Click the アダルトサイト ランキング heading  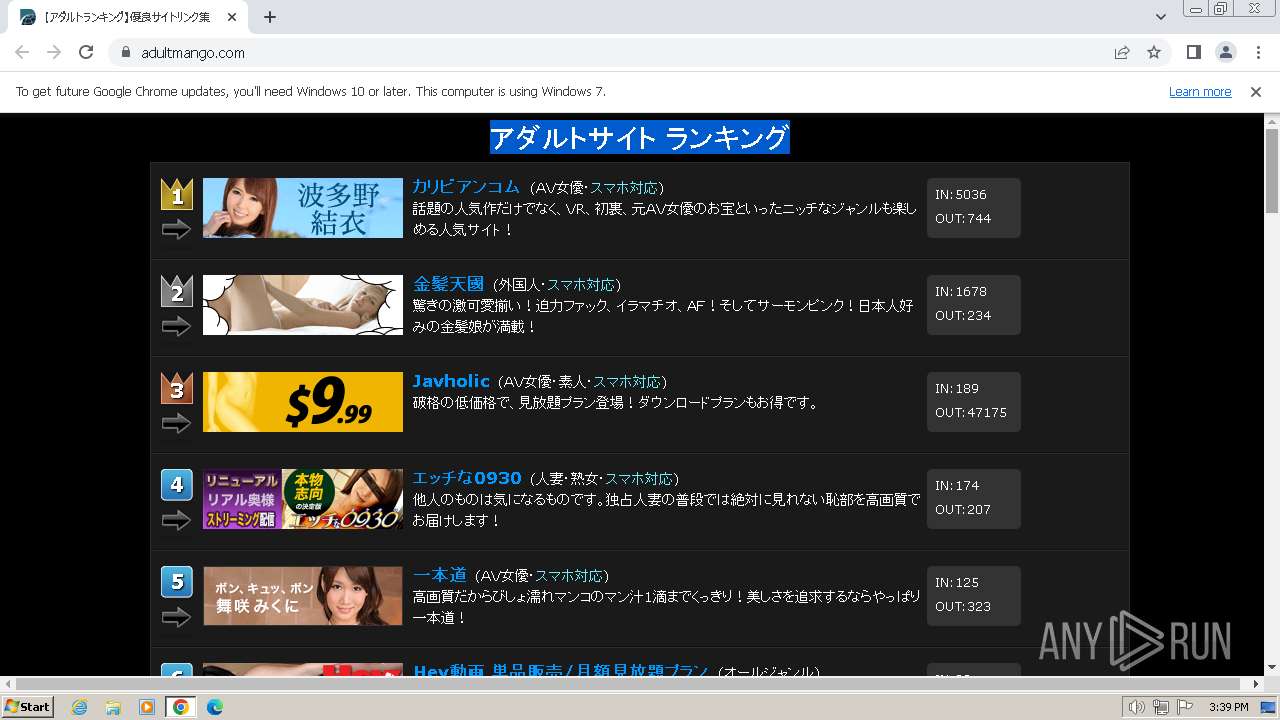[640, 138]
